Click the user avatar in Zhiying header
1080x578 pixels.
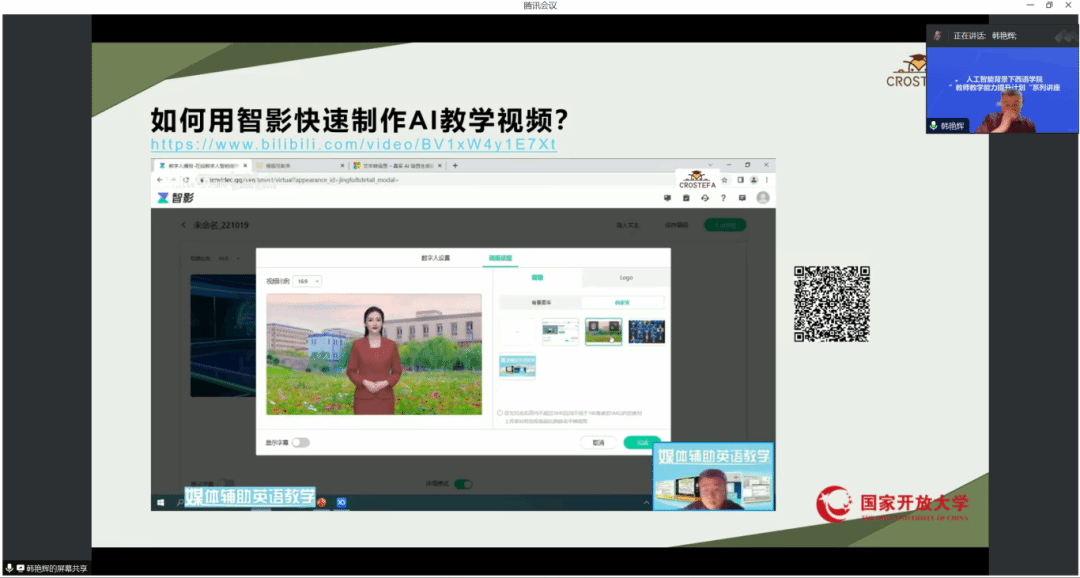tap(763, 198)
